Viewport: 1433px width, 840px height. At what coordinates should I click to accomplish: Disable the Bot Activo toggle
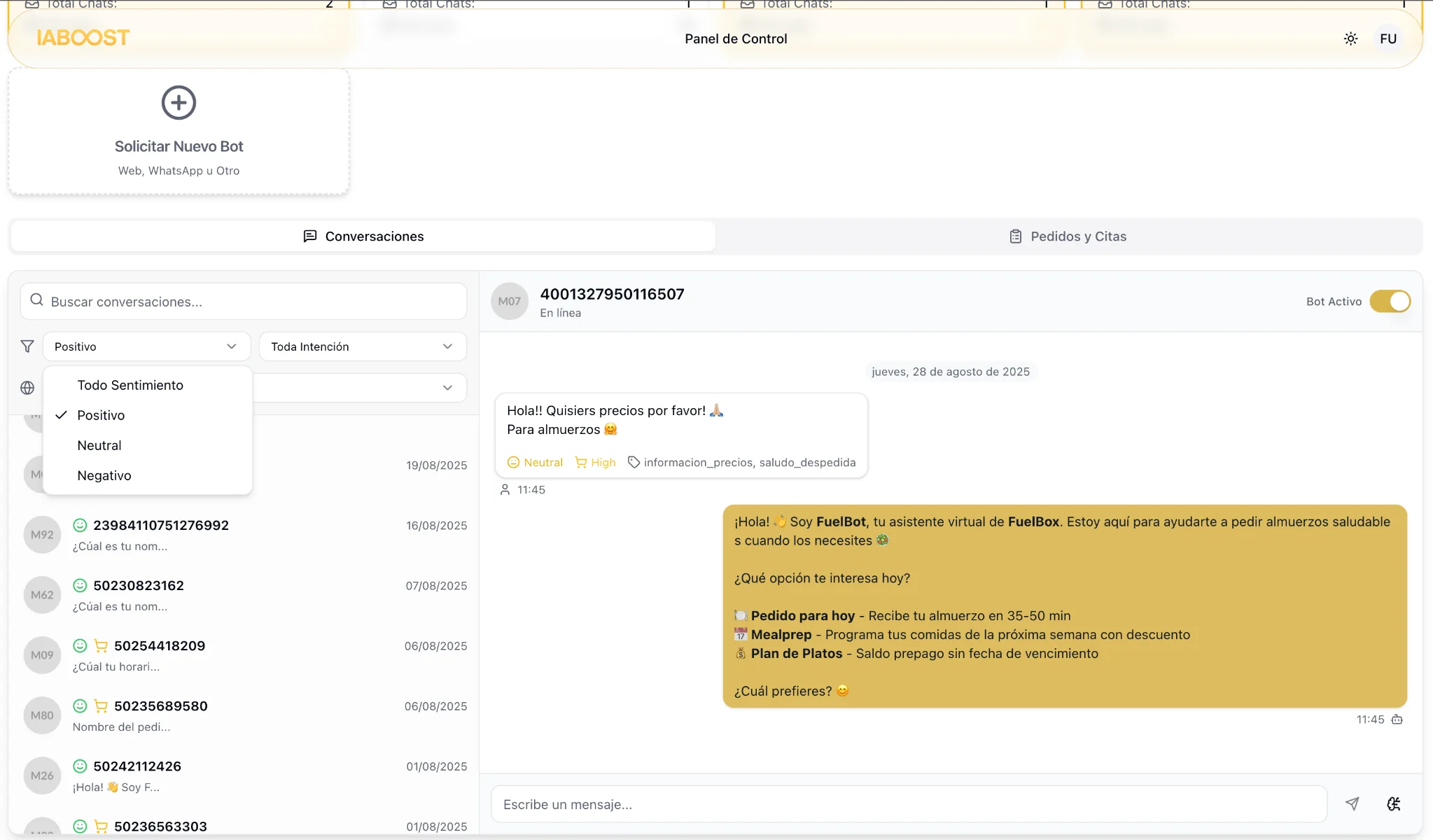point(1388,301)
